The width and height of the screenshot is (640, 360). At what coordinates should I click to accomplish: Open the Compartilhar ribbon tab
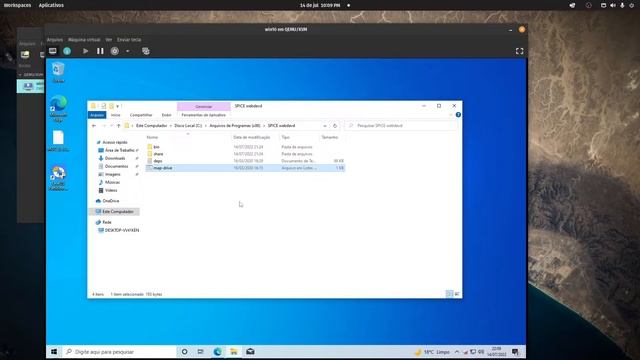point(141,115)
